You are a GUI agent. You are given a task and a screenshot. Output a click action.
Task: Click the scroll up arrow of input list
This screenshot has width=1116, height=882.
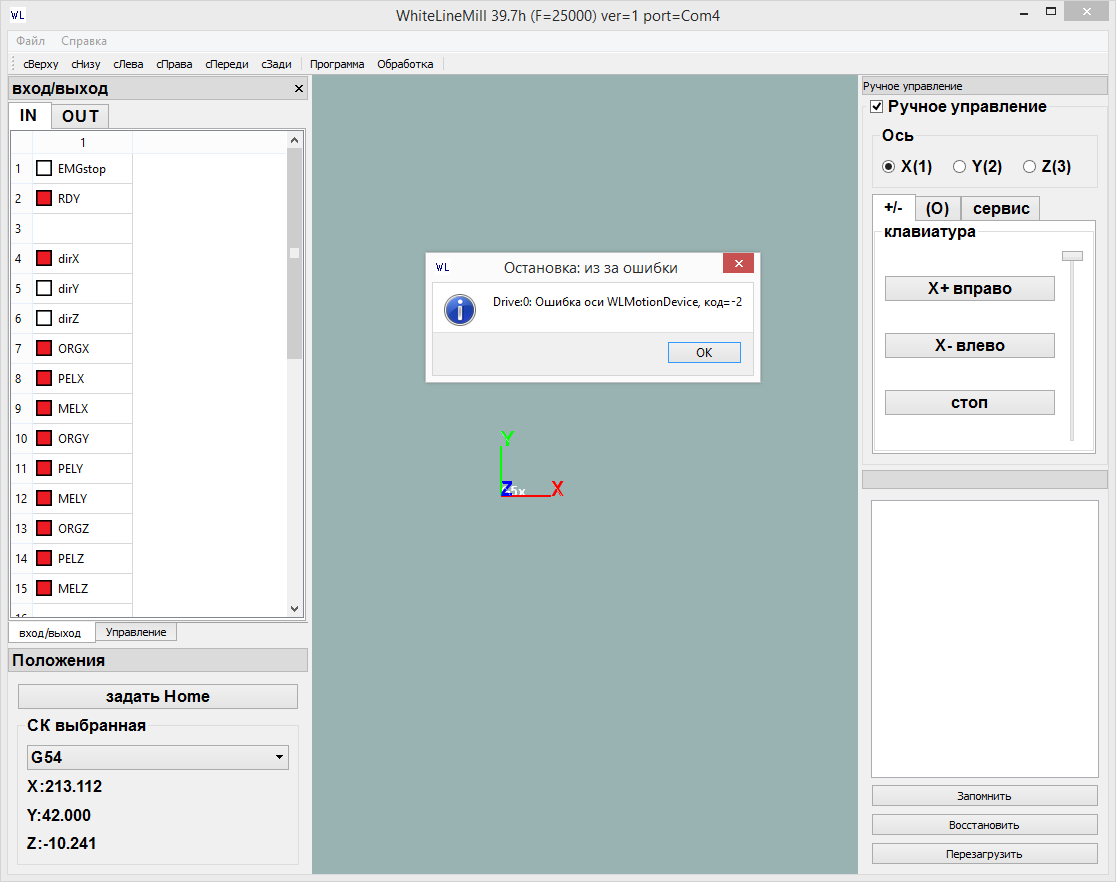click(x=295, y=140)
